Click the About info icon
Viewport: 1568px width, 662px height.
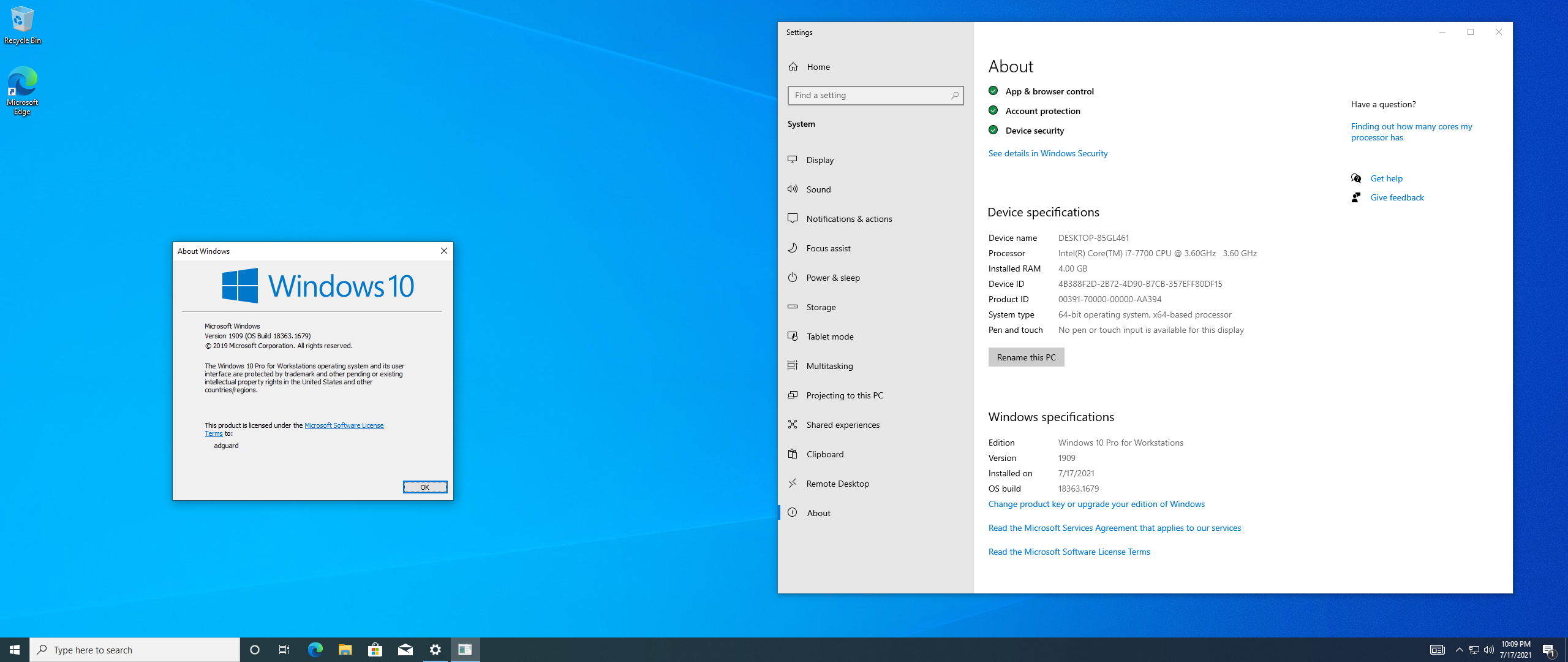tap(793, 512)
